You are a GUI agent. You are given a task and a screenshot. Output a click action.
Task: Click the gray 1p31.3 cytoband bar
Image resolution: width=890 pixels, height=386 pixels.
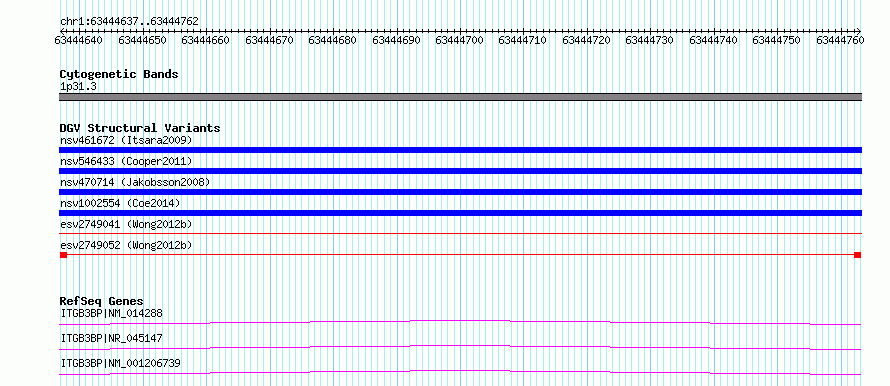coord(461,97)
